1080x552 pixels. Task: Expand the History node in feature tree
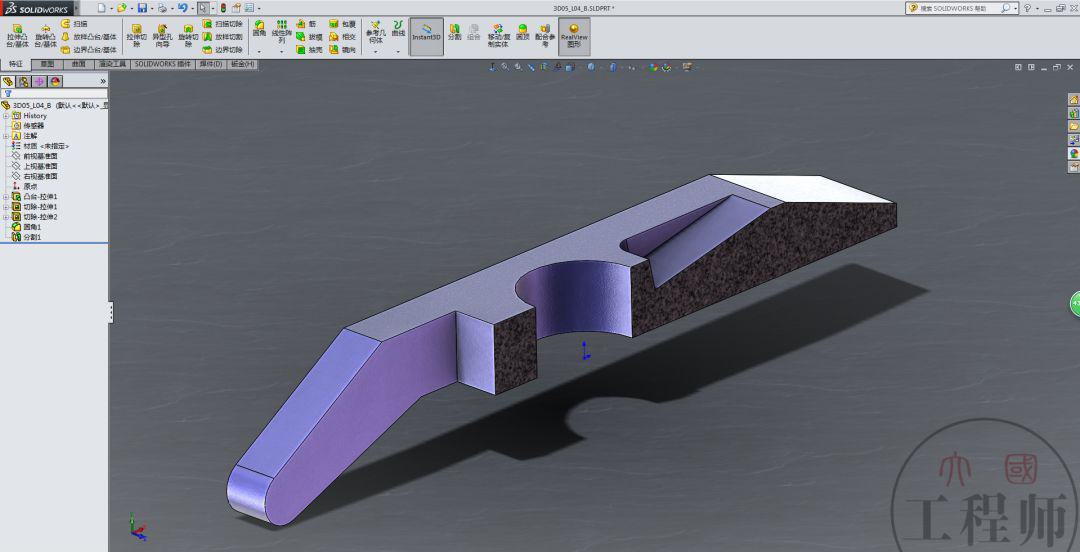click(6, 116)
